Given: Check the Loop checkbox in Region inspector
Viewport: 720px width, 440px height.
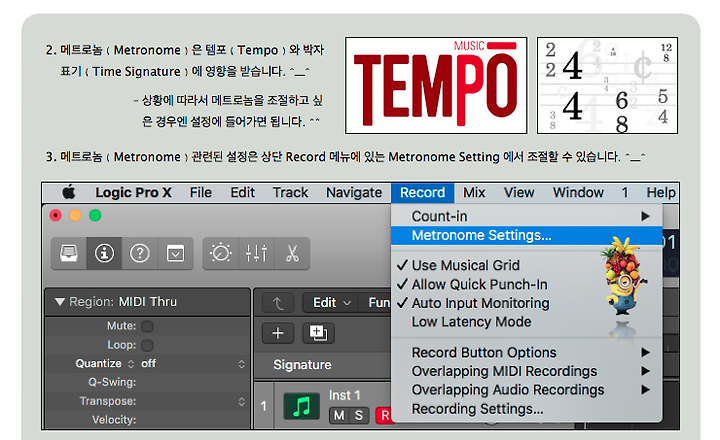Looking at the screenshot, I should pyautogui.click(x=147, y=345).
